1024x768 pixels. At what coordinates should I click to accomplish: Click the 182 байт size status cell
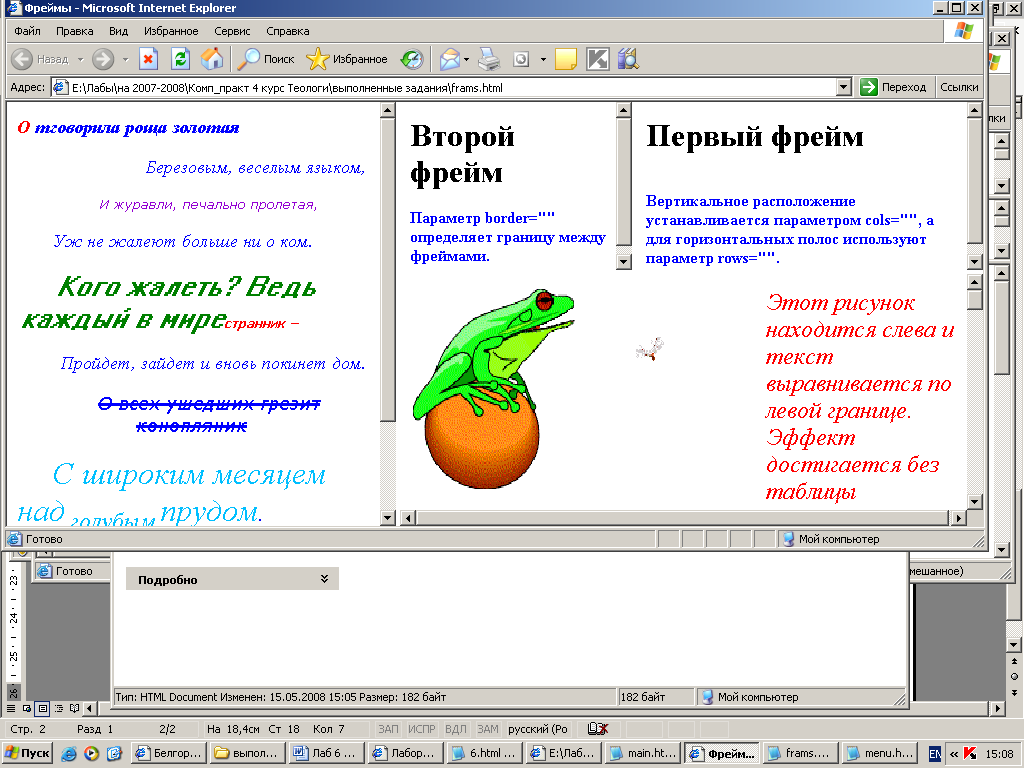656,697
